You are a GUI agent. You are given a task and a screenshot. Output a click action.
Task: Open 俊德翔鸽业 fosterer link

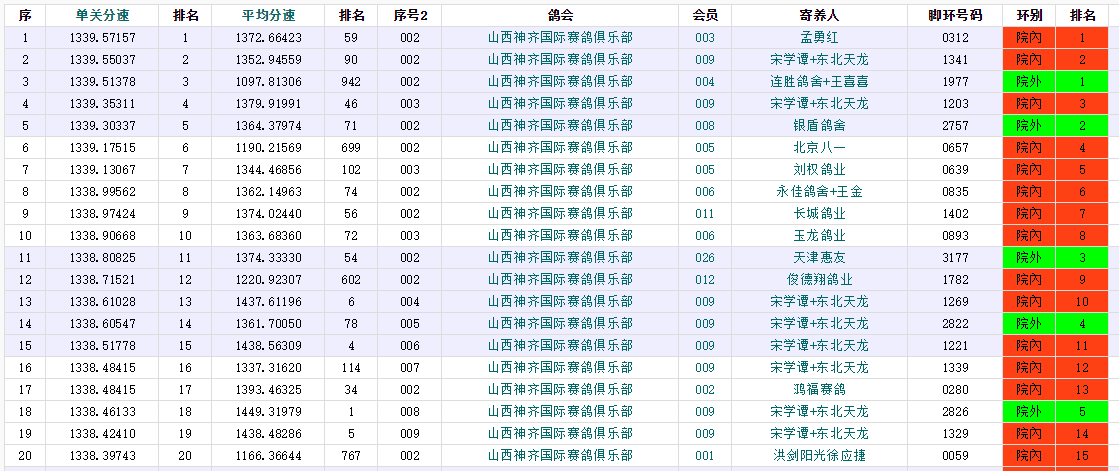[819, 280]
